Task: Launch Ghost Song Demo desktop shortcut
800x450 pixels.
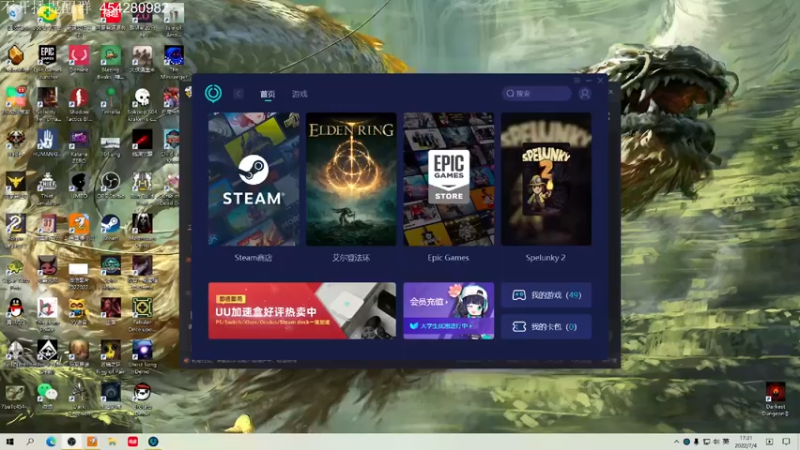Action: tap(142, 357)
